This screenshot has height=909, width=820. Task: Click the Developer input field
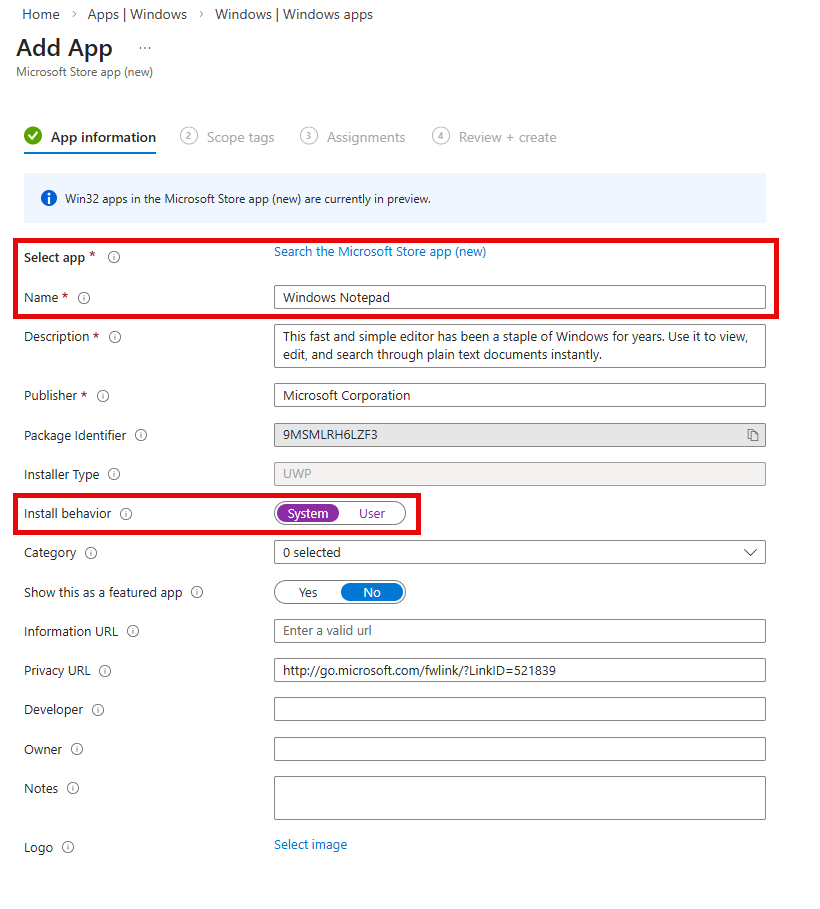[x=520, y=709]
